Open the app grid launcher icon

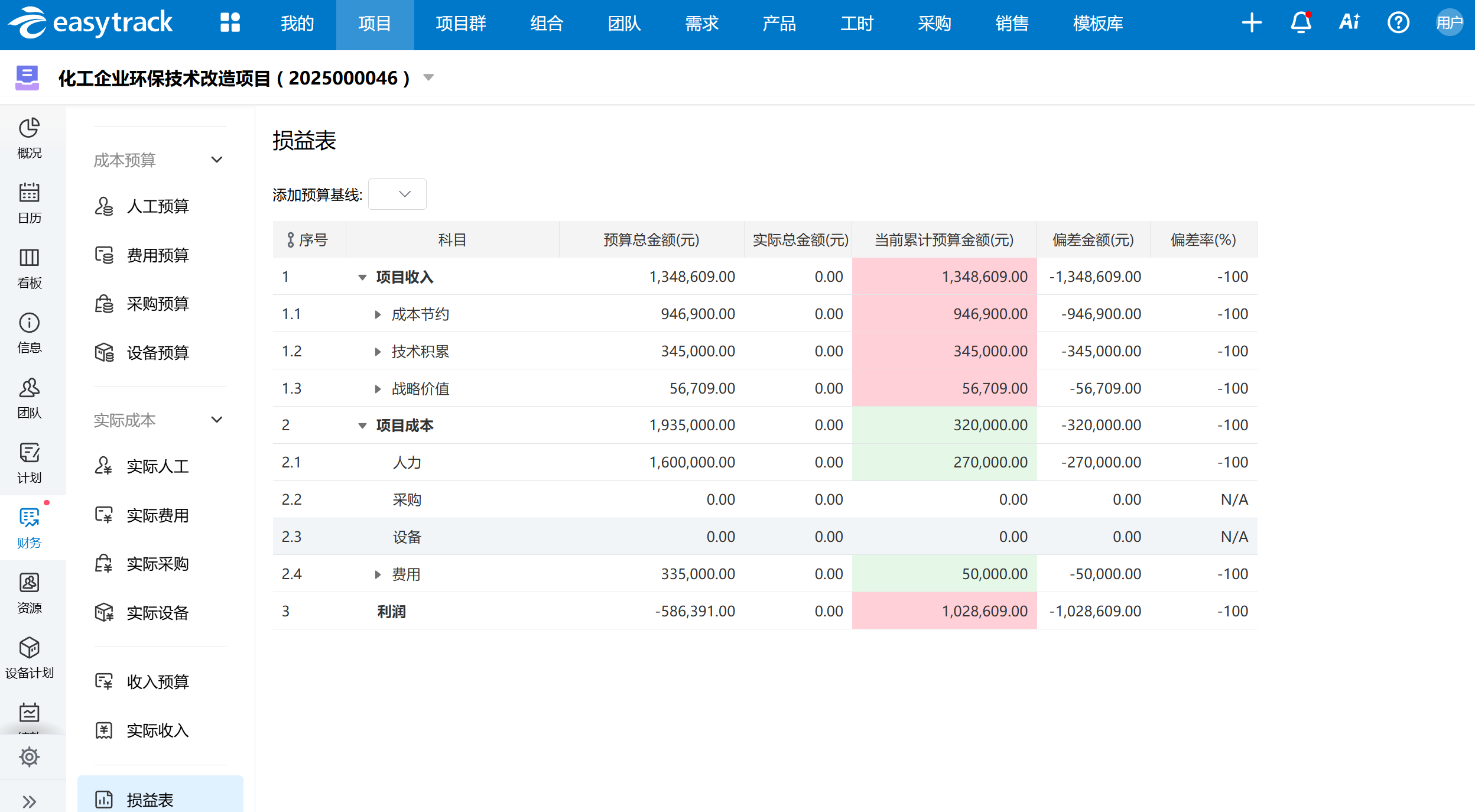point(230,23)
